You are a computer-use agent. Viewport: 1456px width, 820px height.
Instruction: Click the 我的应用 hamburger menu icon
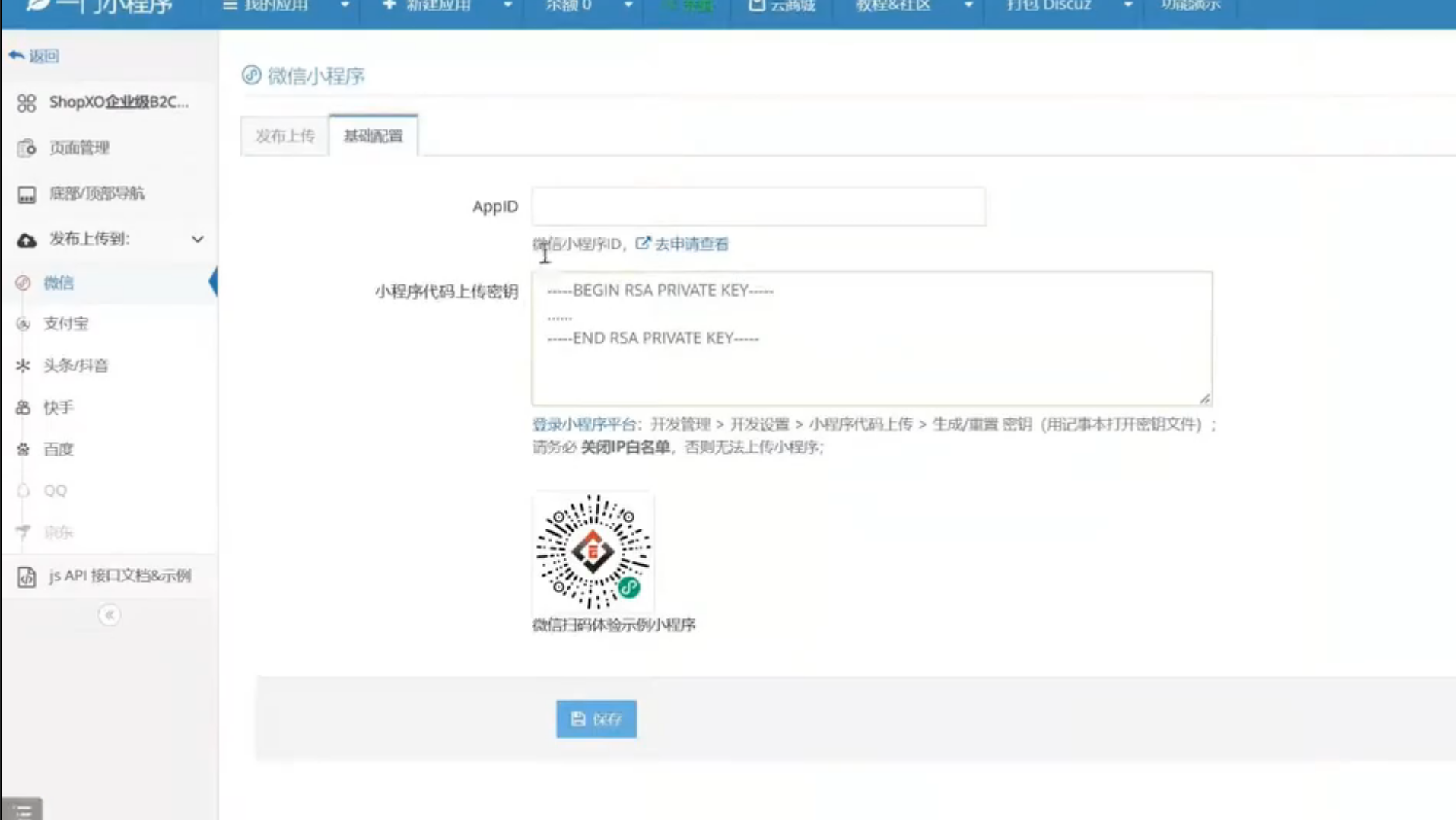tap(230, 5)
